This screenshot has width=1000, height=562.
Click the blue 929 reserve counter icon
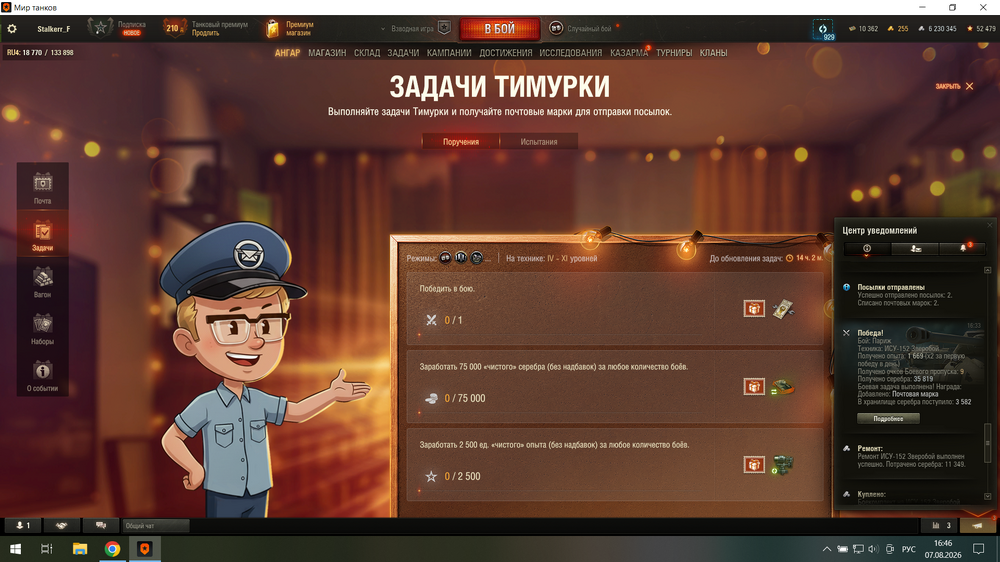pyautogui.click(x=823, y=29)
